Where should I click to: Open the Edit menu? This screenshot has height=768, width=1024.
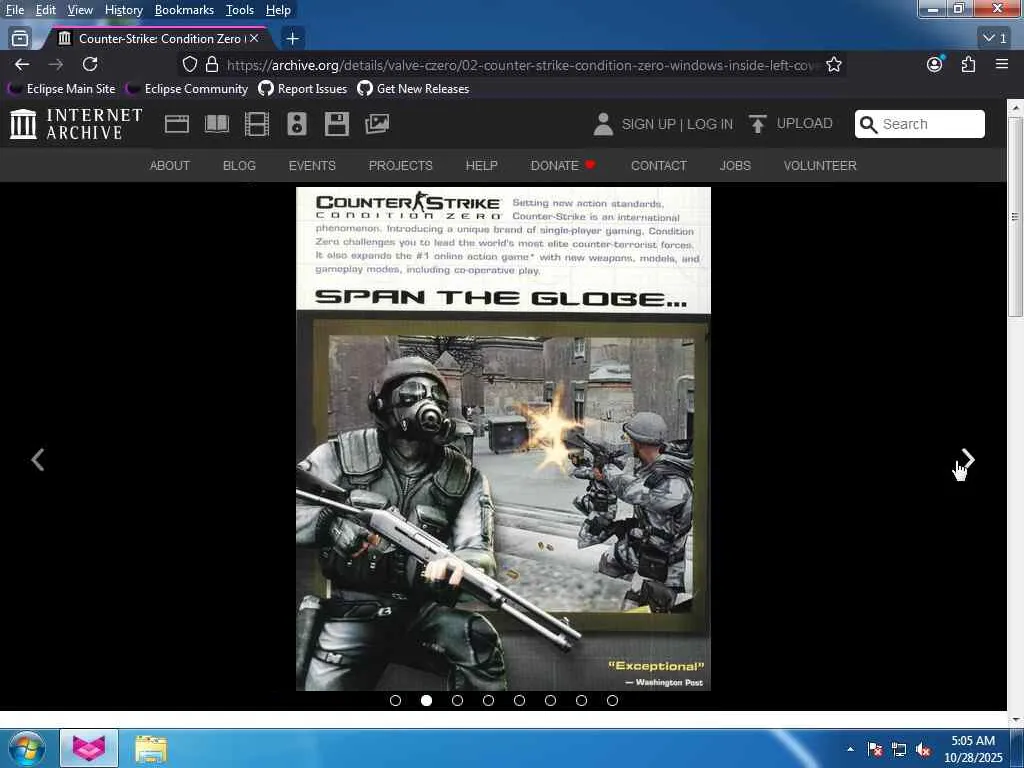point(46,10)
